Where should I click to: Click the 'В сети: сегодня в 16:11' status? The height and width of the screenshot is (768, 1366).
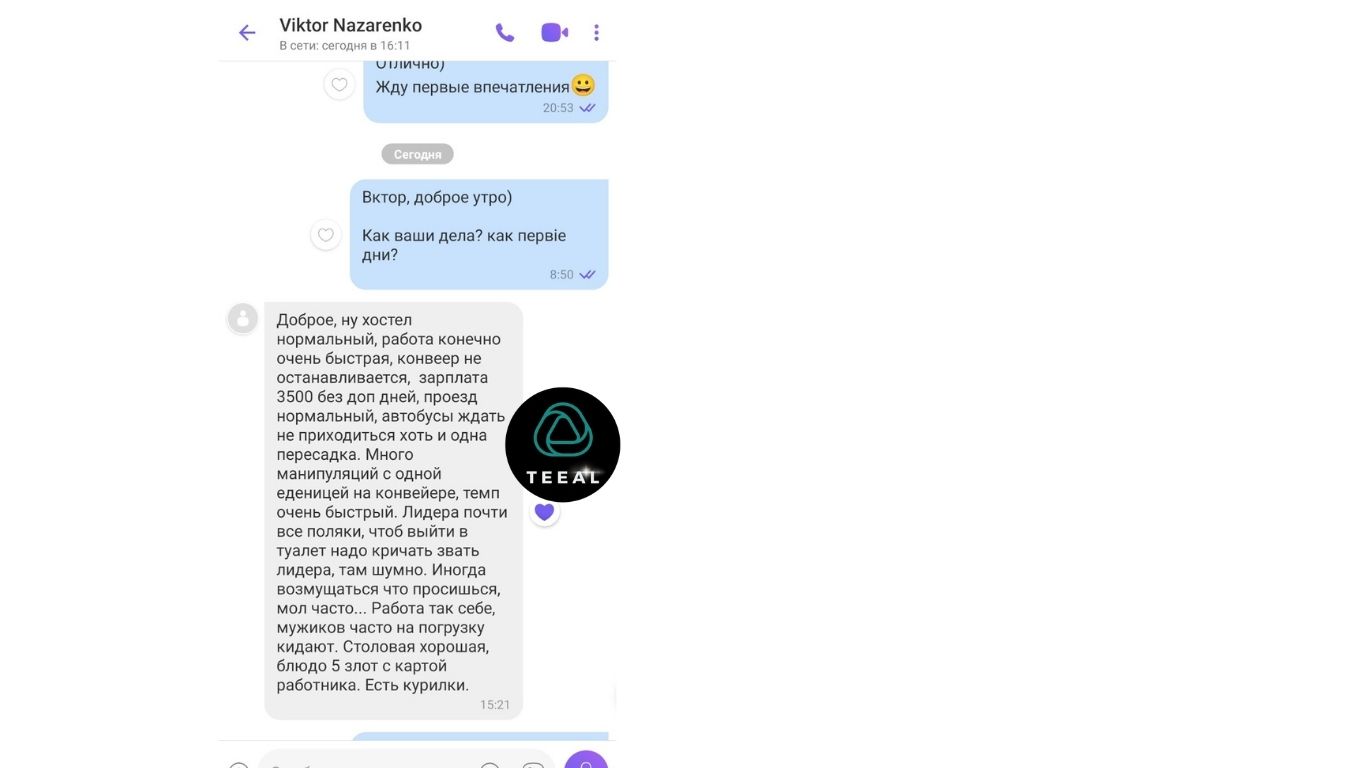coord(345,46)
